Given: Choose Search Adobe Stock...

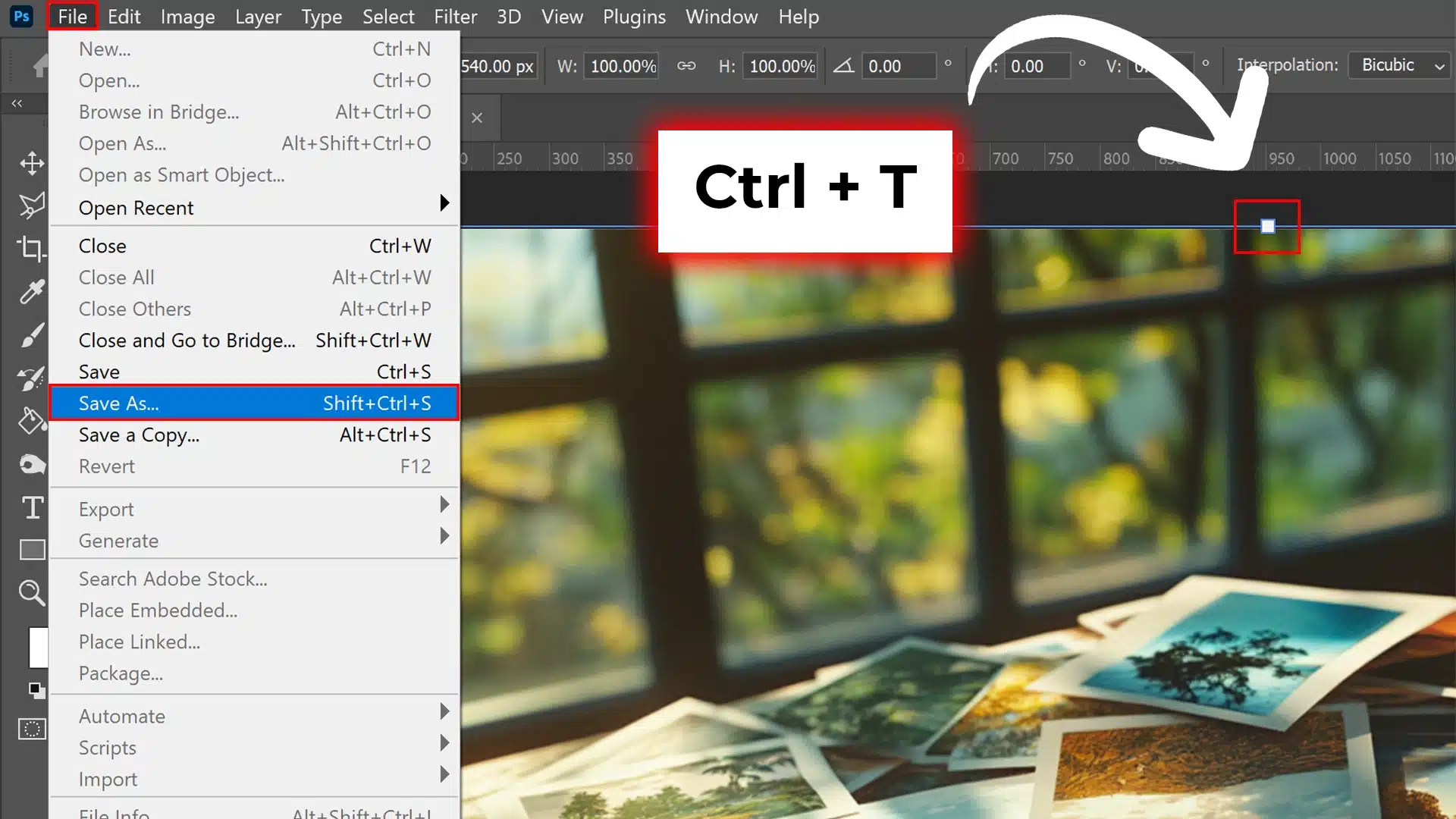Looking at the screenshot, I should (254, 579).
